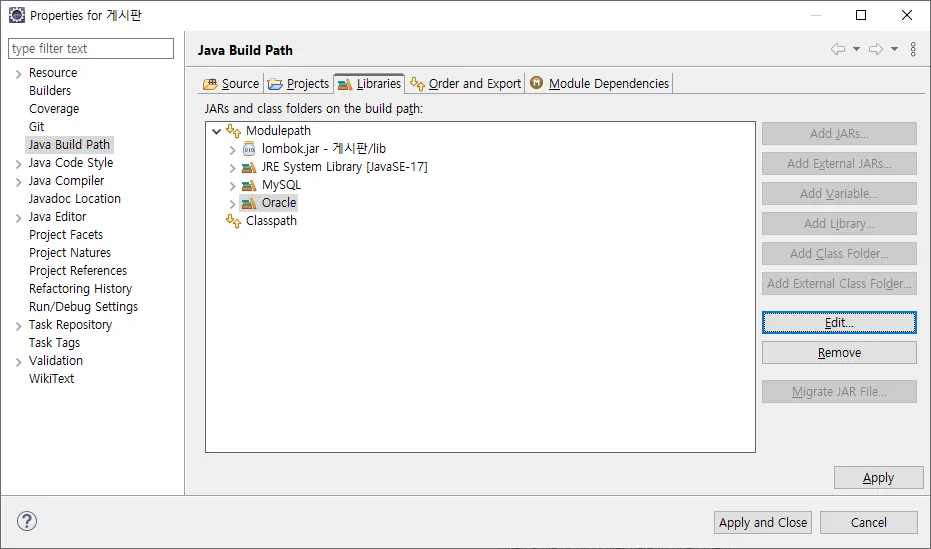Open the view menu three-dots icon
Screen dimensions: 931x549
[913, 49]
